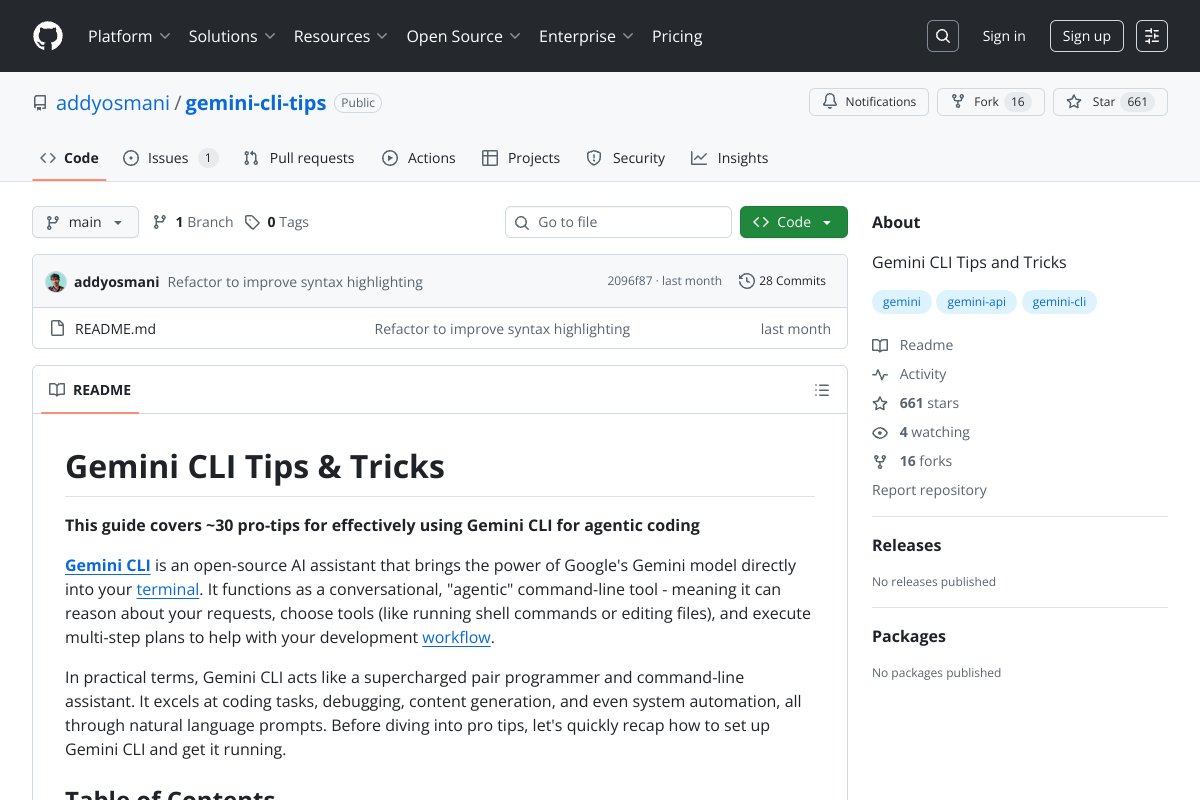This screenshot has width=1200, height=800.
Task: Open the Security tab
Action: tap(625, 158)
